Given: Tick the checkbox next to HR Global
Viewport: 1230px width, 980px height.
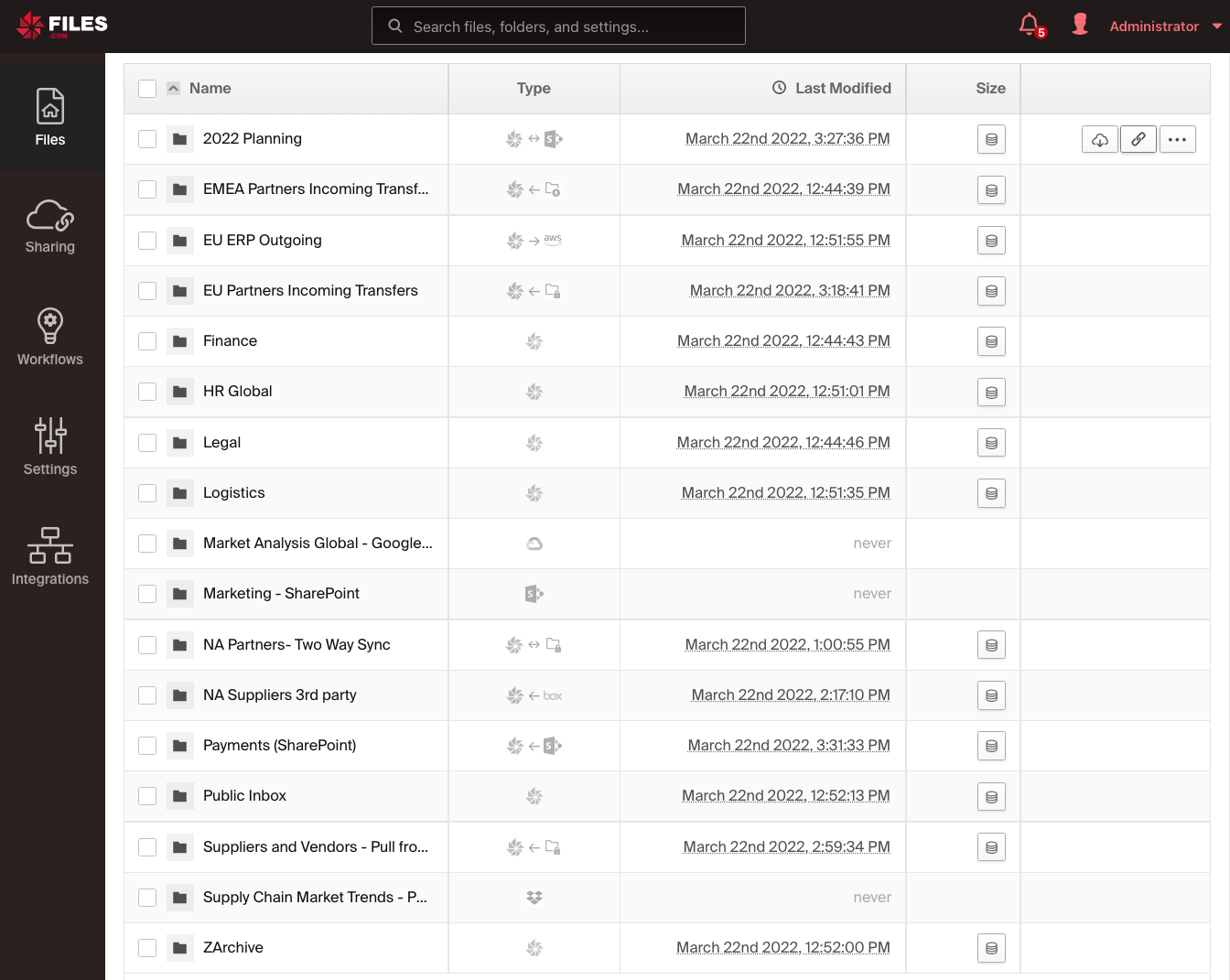Looking at the screenshot, I should (147, 391).
